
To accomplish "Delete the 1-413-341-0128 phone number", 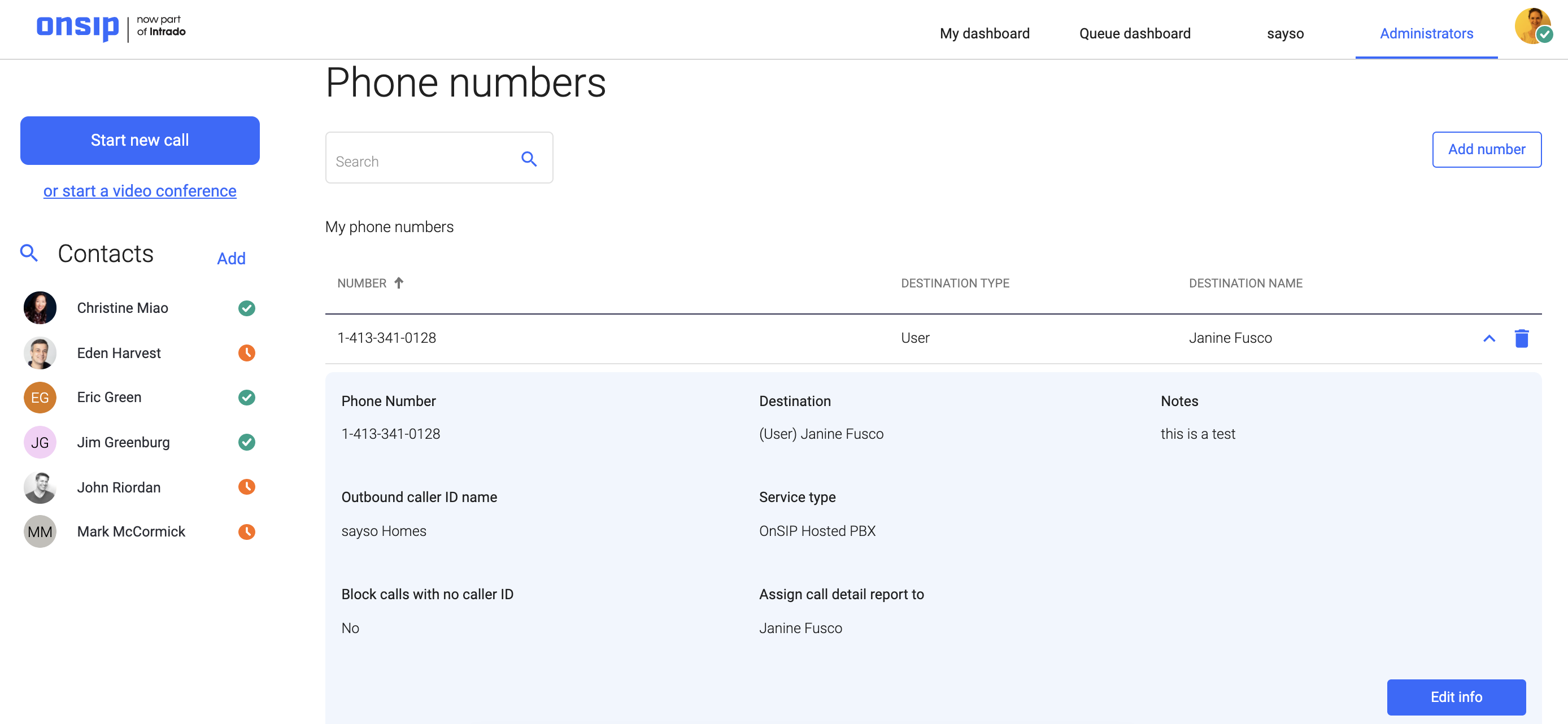I will pos(1521,338).
